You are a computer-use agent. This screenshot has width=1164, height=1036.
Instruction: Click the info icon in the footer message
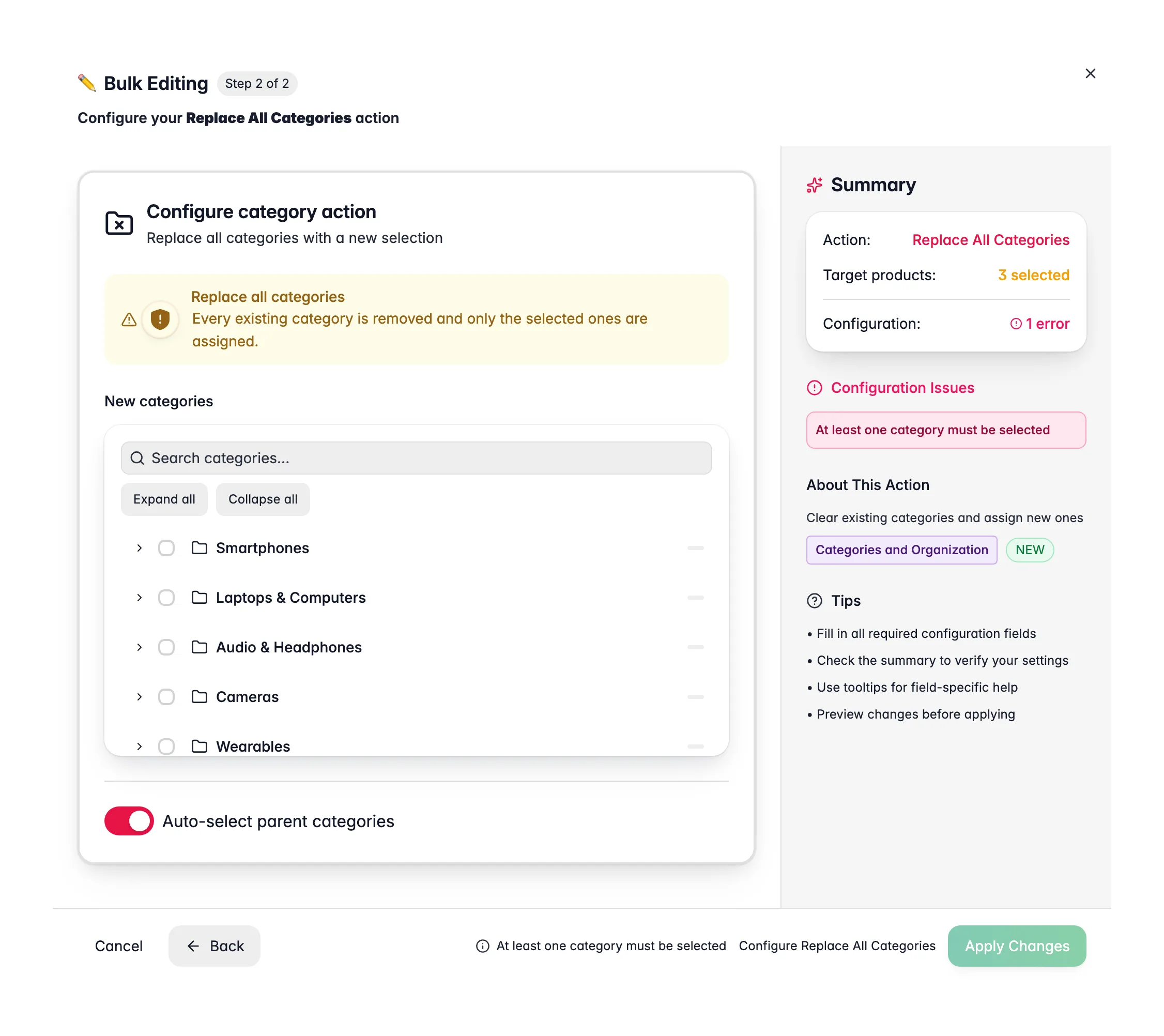pos(482,946)
